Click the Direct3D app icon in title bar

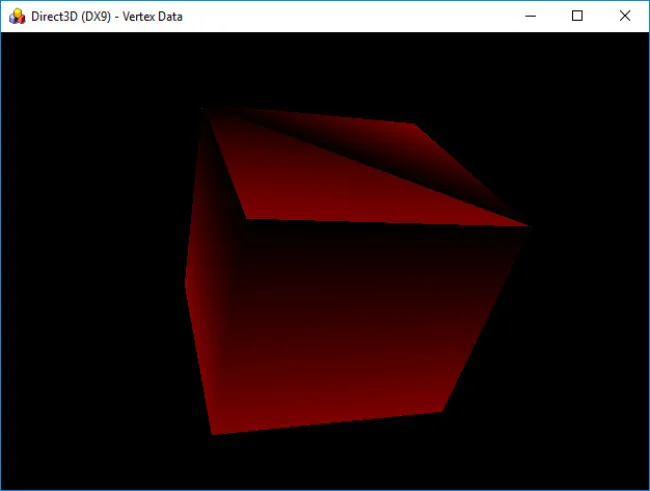pyautogui.click(x=17, y=16)
